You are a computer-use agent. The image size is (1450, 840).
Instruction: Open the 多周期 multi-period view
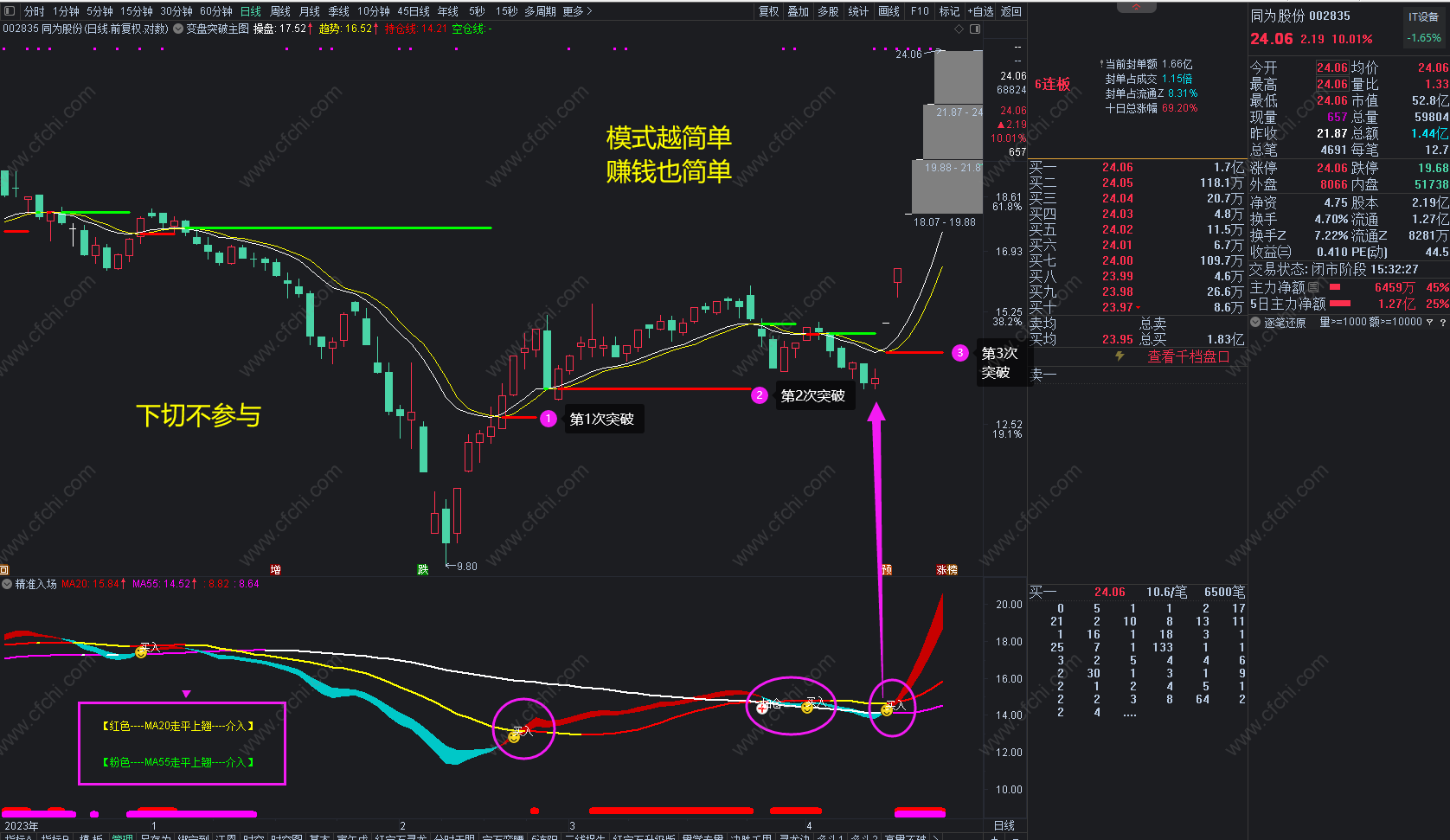pyautogui.click(x=540, y=11)
